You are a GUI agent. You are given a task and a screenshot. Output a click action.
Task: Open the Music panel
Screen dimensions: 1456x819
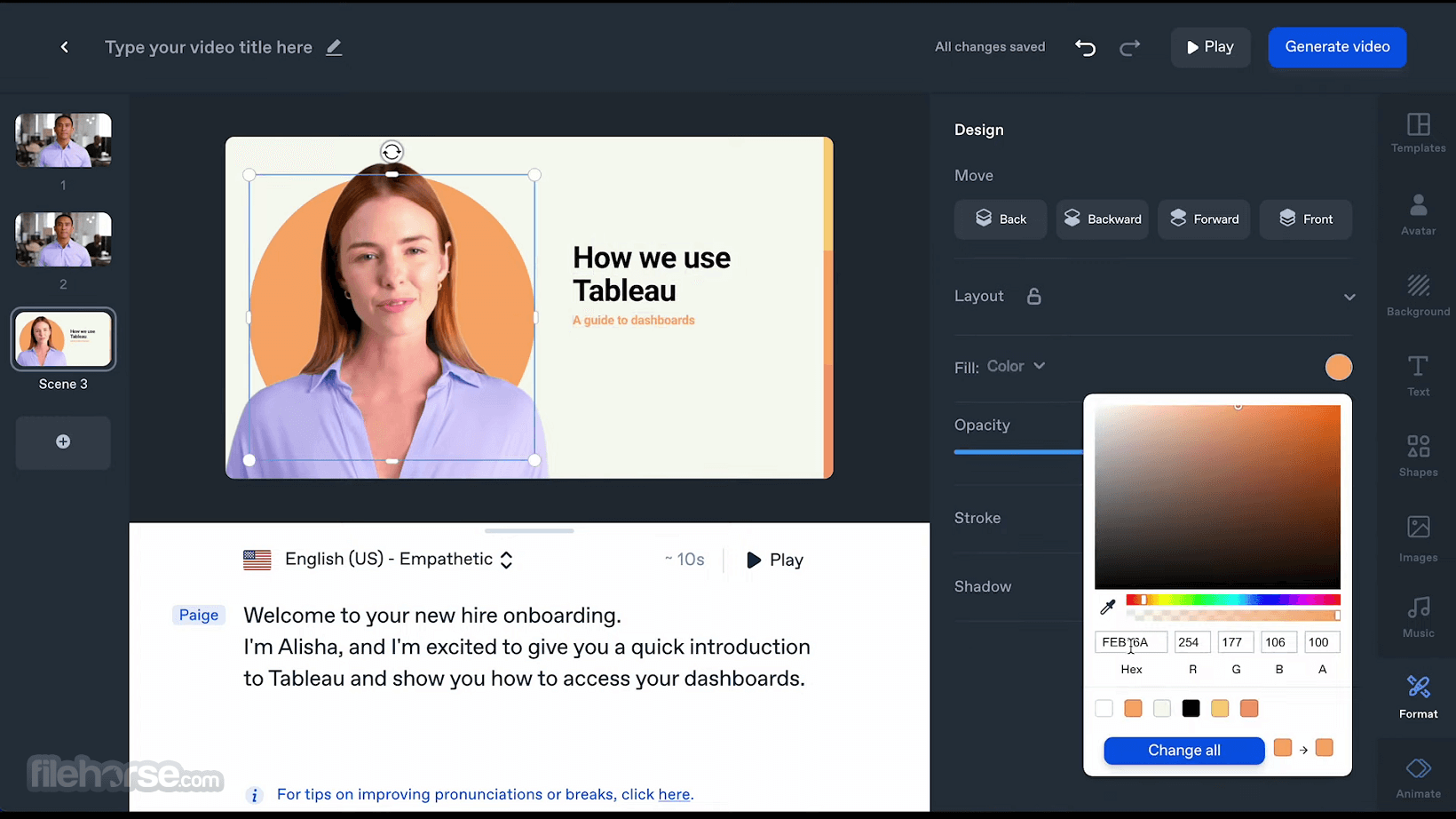[1418, 616]
